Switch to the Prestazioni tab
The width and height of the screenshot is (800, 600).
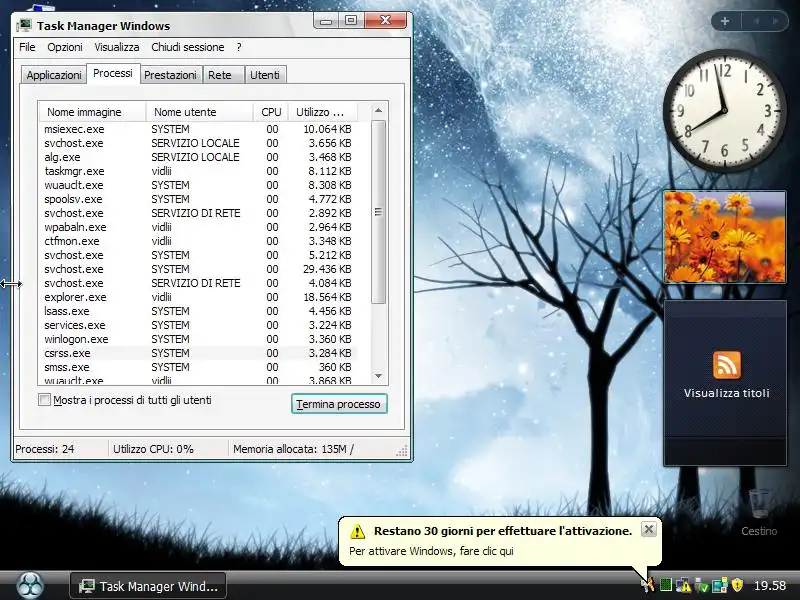click(x=170, y=75)
